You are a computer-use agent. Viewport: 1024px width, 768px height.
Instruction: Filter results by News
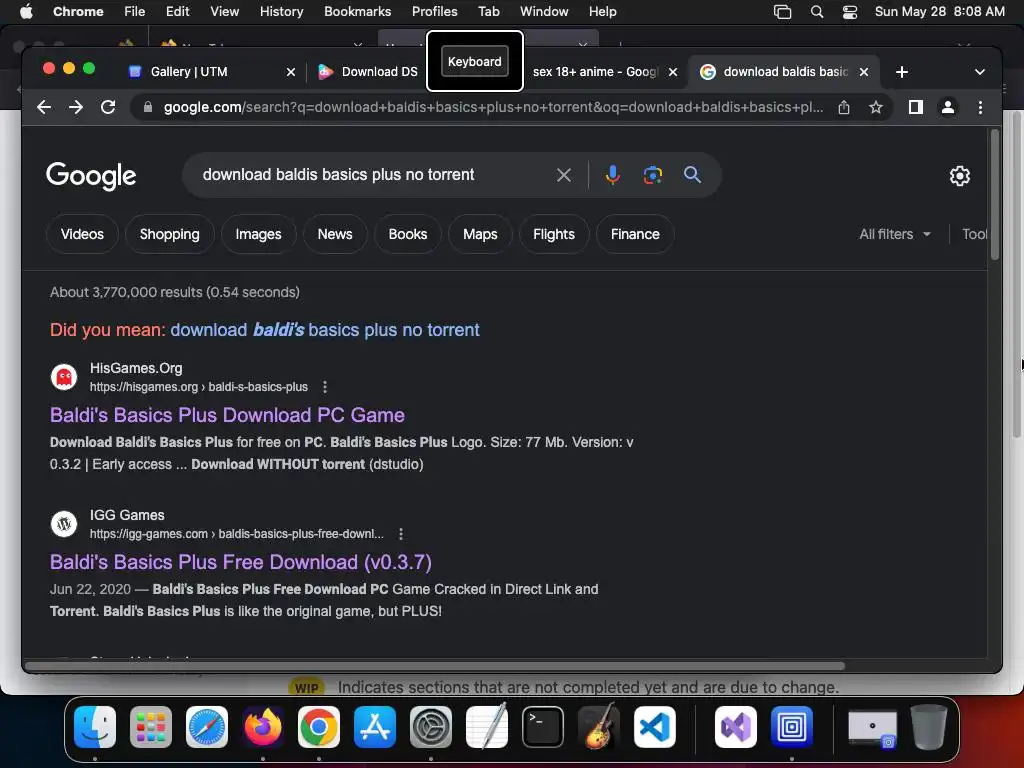(x=335, y=234)
